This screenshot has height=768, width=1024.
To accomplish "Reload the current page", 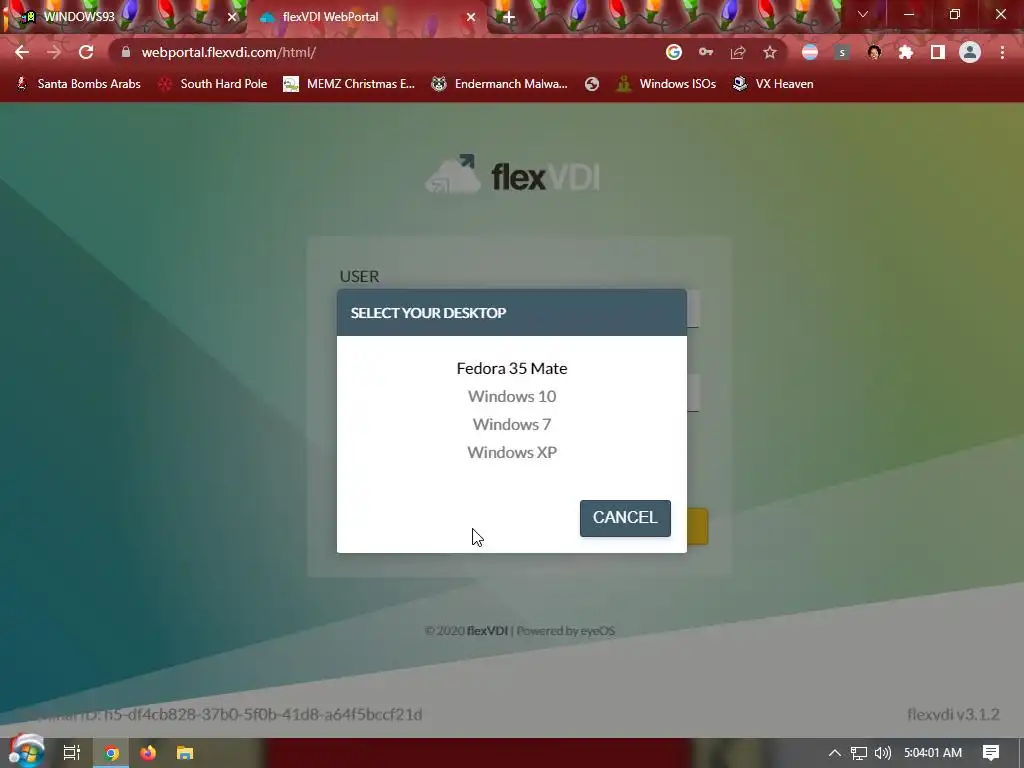I will (86, 52).
